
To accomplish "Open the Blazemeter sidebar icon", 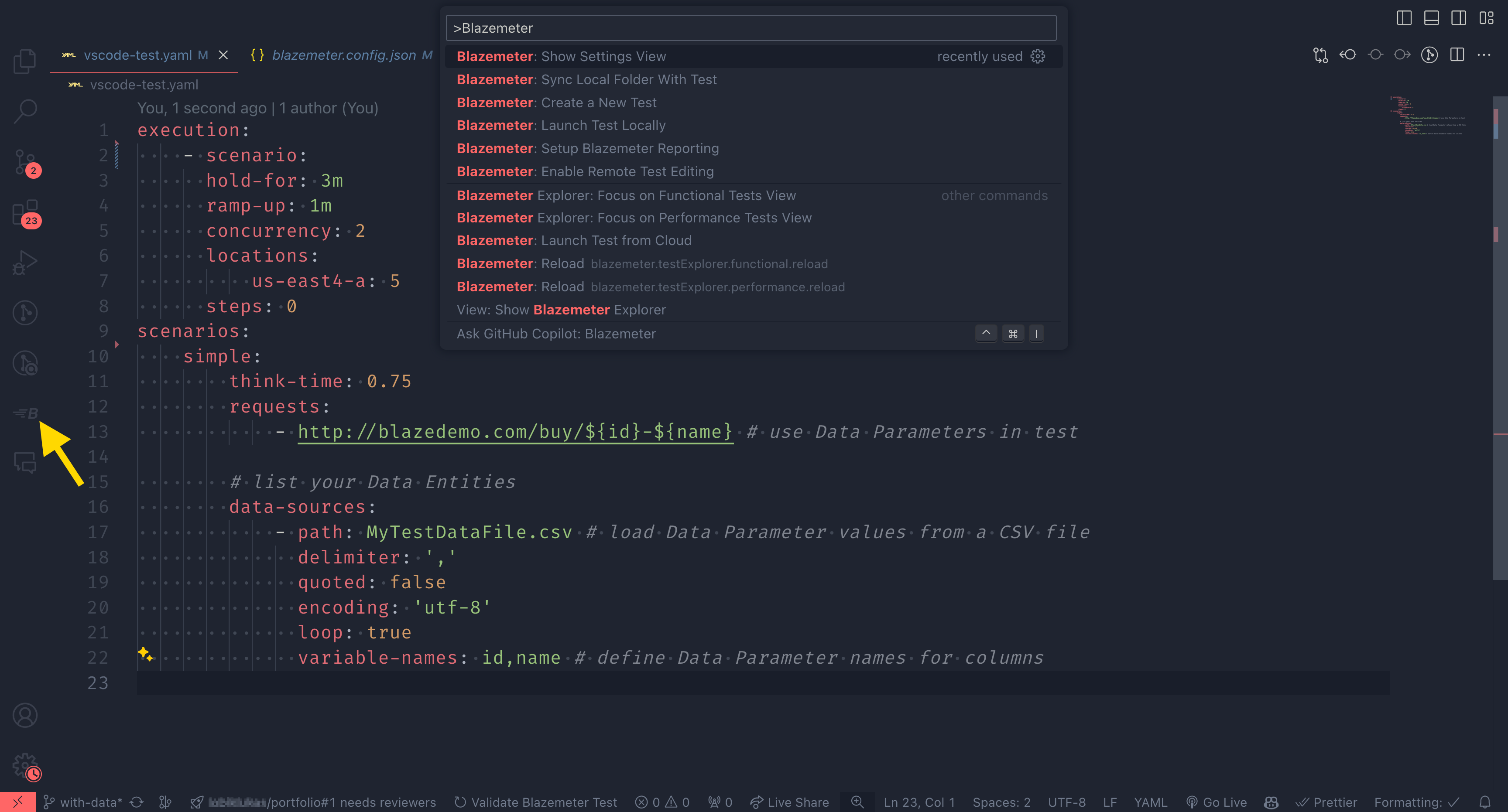I will 24,413.
